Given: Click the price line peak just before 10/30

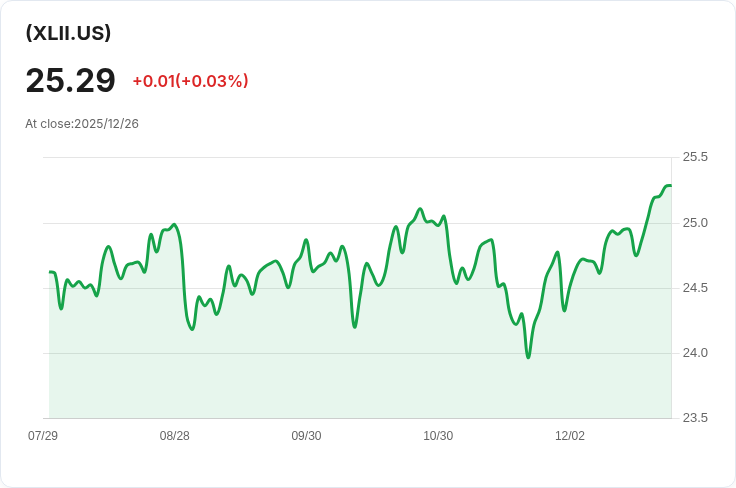Looking at the screenshot, I should point(420,209).
